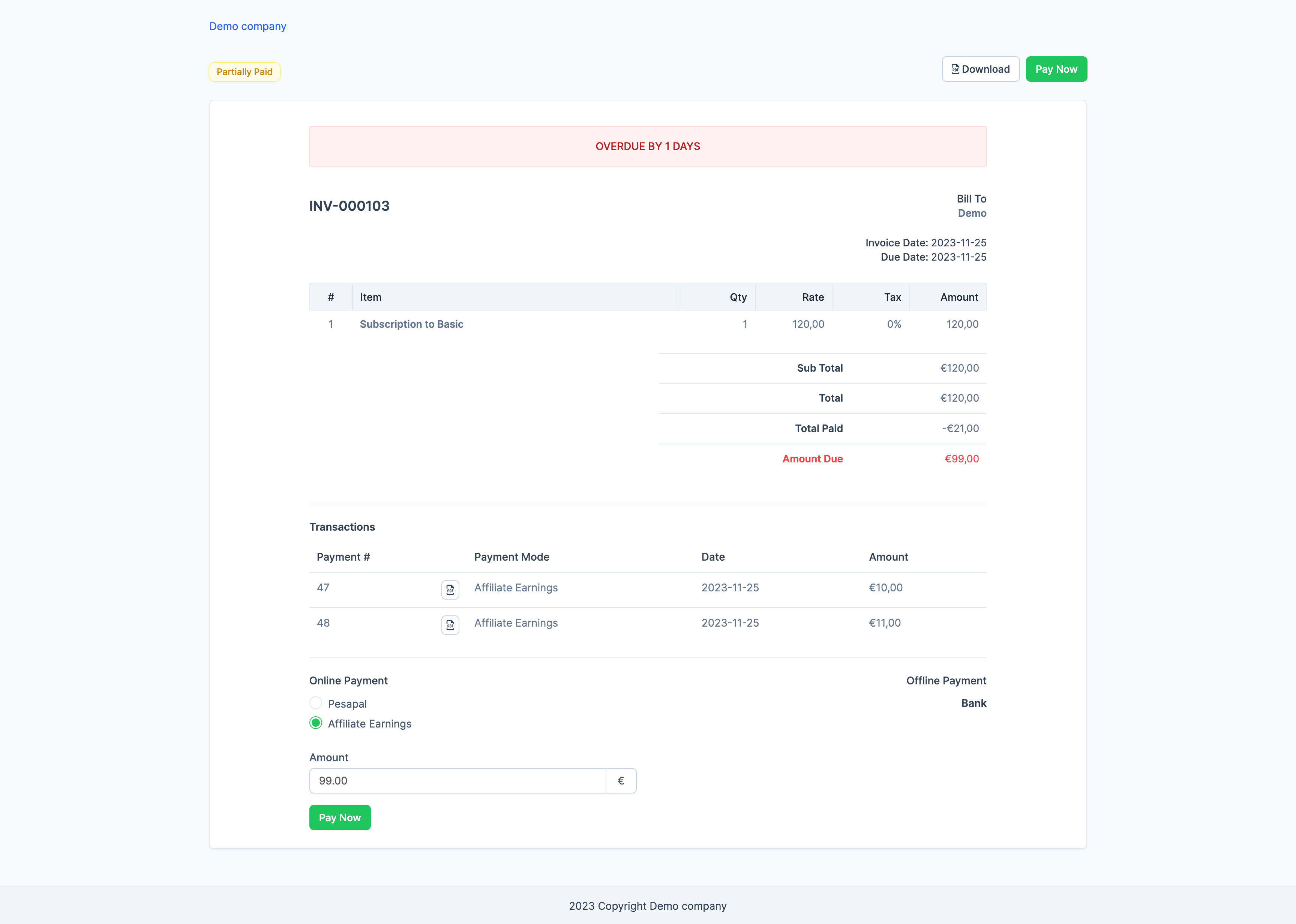Click the Sub Total €120,00 value
The width and height of the screenshot is (1296, 924).
(x=959, y=368)
